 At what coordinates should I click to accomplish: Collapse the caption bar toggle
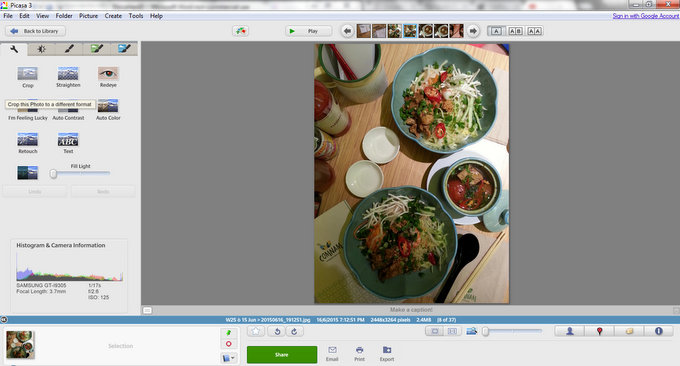coord(147,310)
